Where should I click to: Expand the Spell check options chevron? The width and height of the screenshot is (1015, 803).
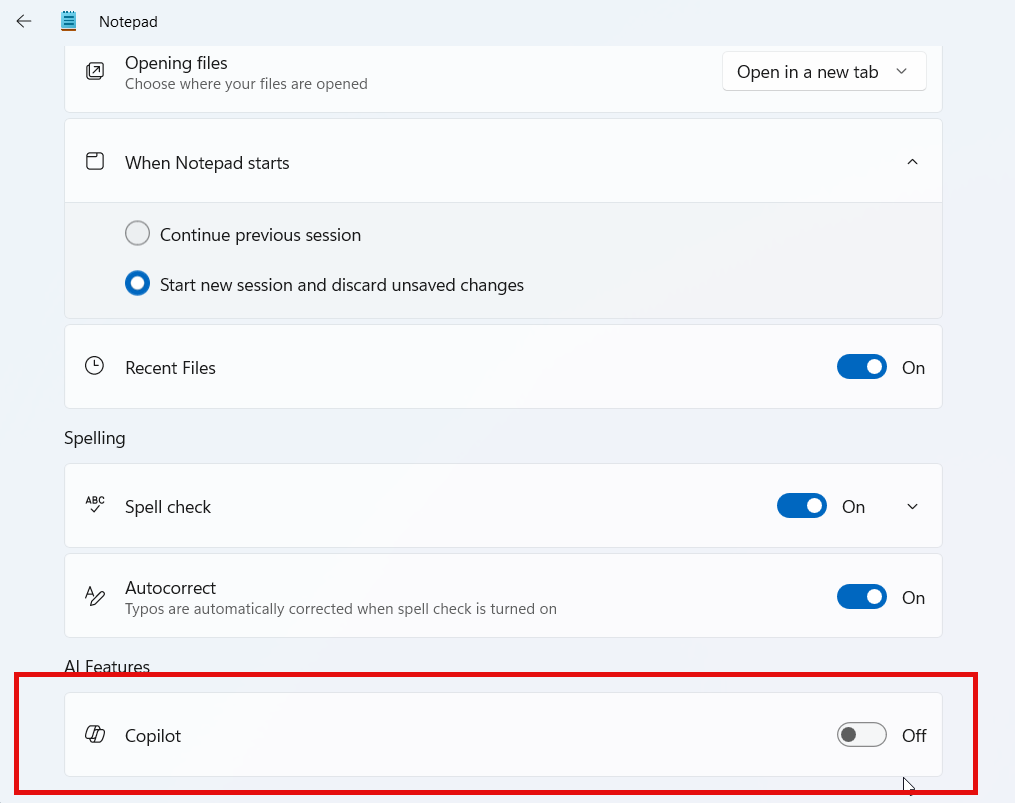pos(911,505)
